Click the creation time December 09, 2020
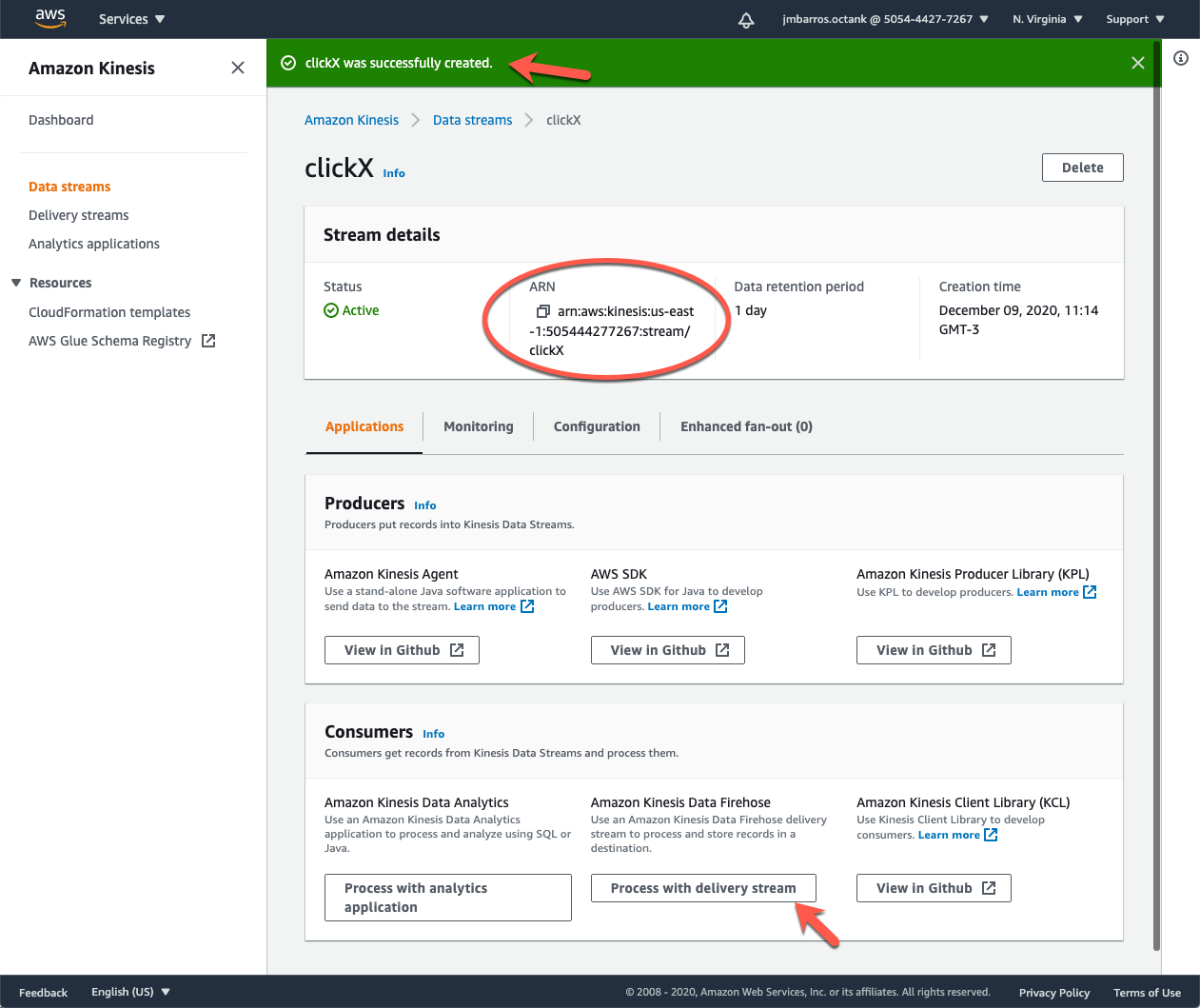The image size is (1200, 1008). (1018, 320)
